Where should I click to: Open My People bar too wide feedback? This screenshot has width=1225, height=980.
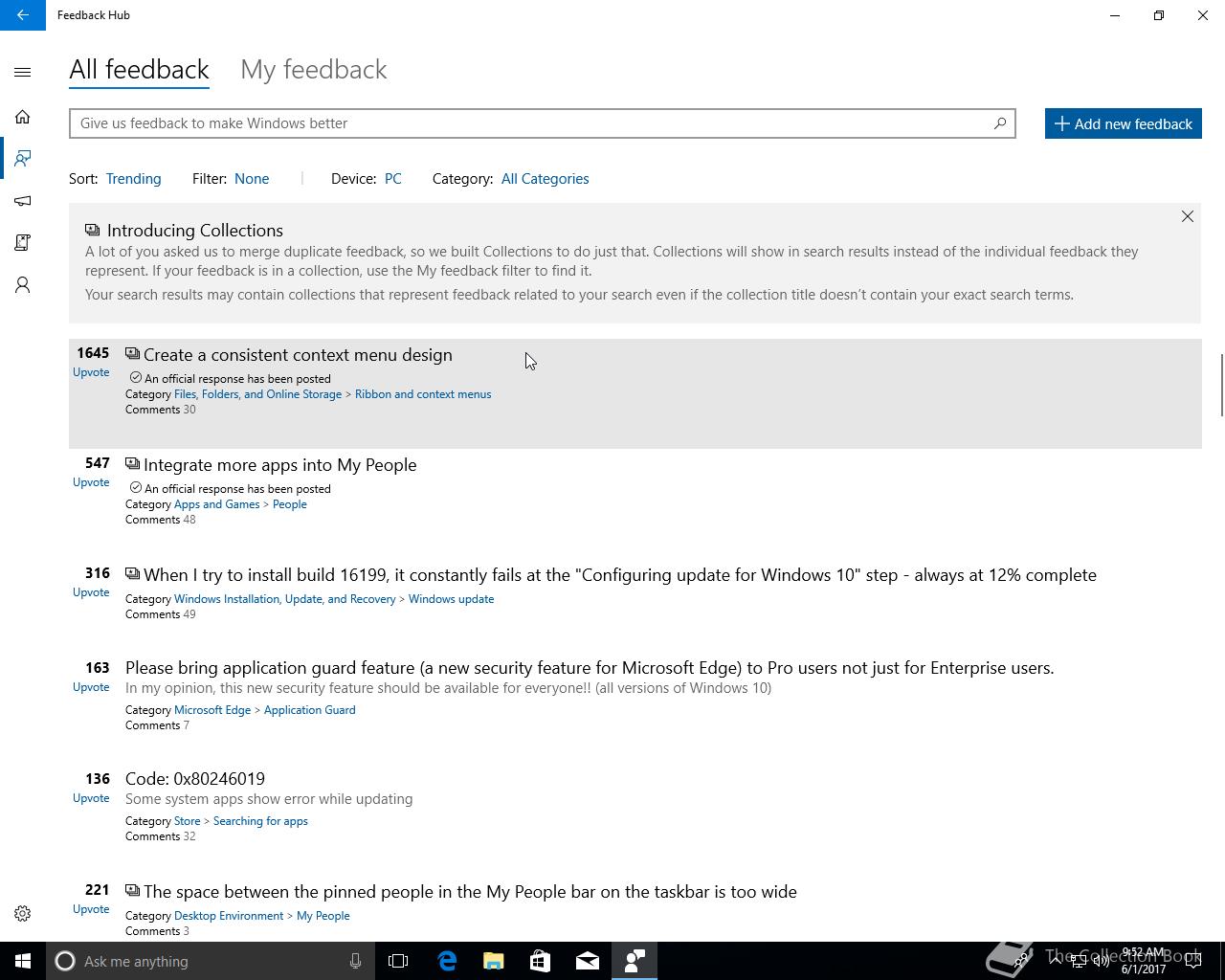click(470, 892)
